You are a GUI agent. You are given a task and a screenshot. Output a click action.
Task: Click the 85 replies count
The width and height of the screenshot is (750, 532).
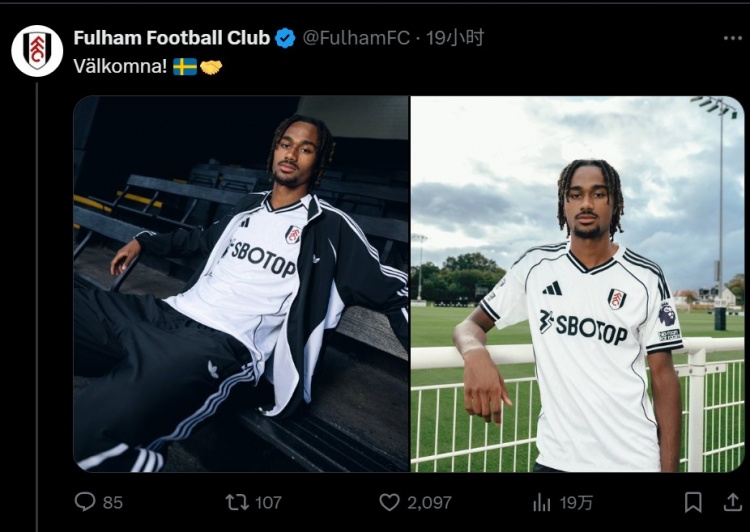113,503
